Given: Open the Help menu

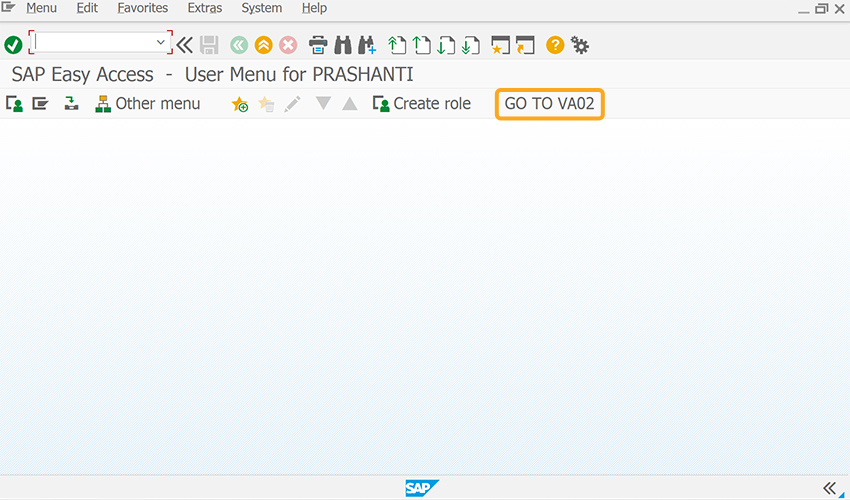Looking at the screenshot, I should point(314,8).
